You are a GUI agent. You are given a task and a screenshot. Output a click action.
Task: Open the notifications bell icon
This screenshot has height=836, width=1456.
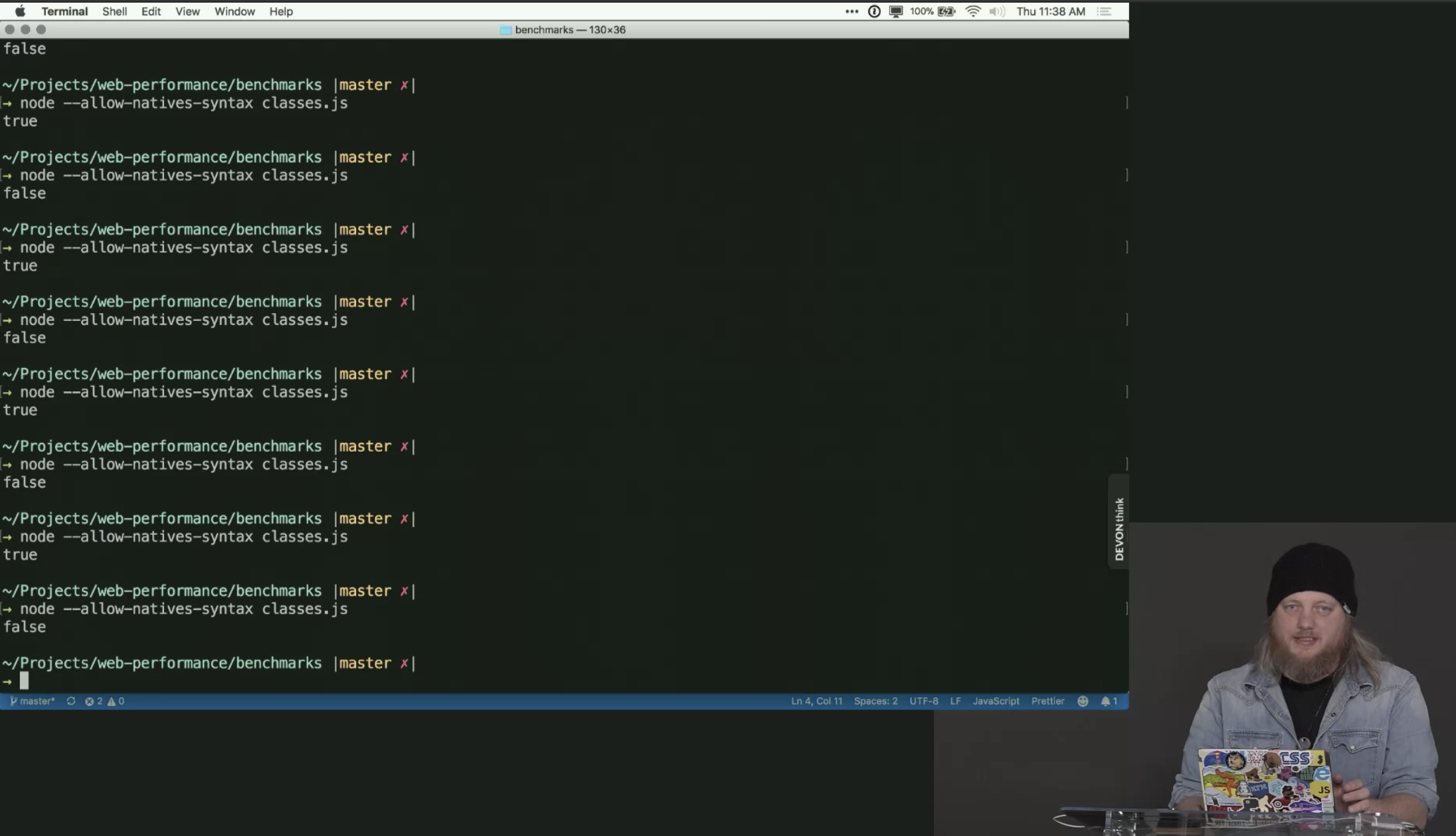pyautogui.click(x=1109, y=701)
